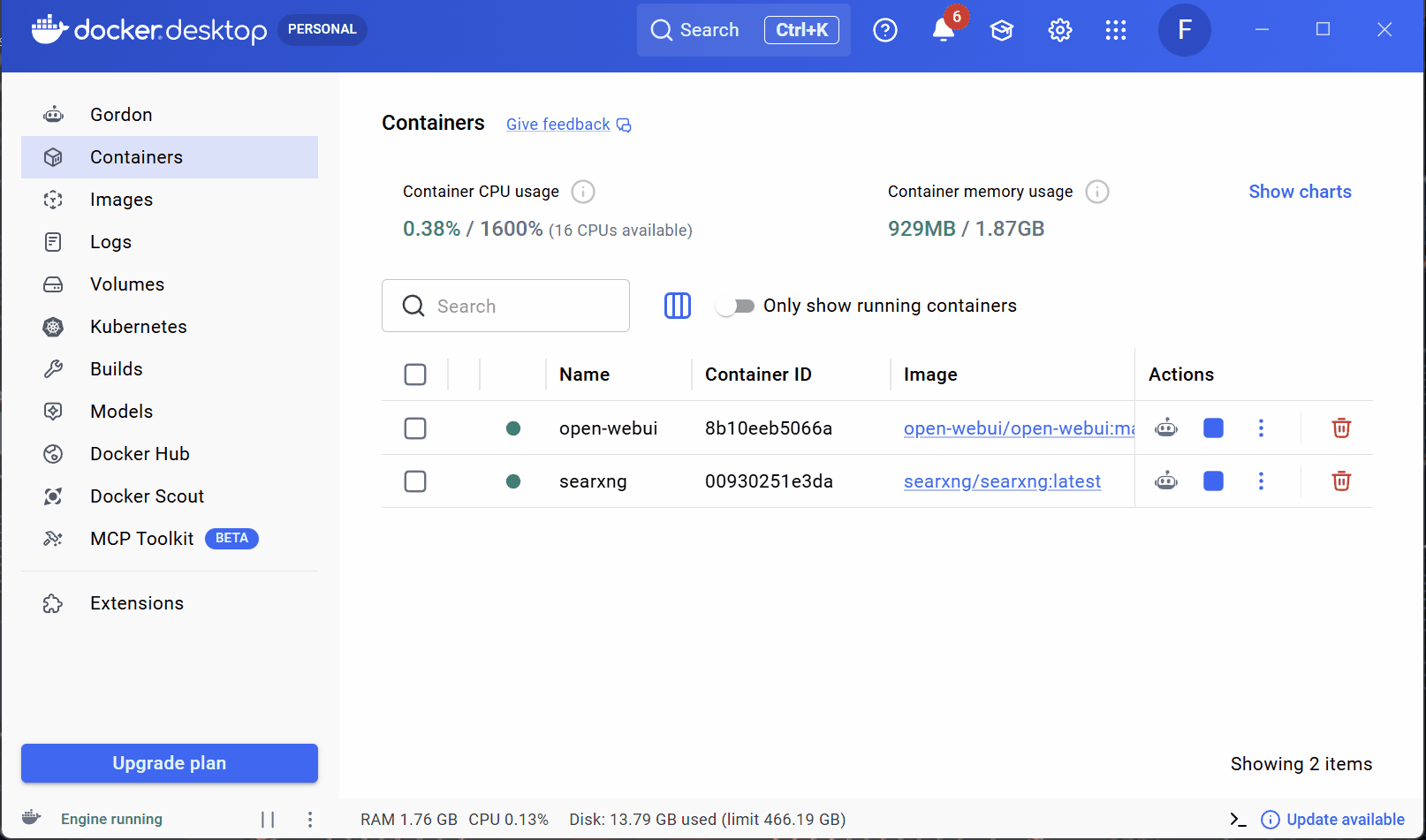The width and height of the screenshot is (1426, 840).
Task: Open MCP Toolkit in the sidebar
Action: (170, 539)
